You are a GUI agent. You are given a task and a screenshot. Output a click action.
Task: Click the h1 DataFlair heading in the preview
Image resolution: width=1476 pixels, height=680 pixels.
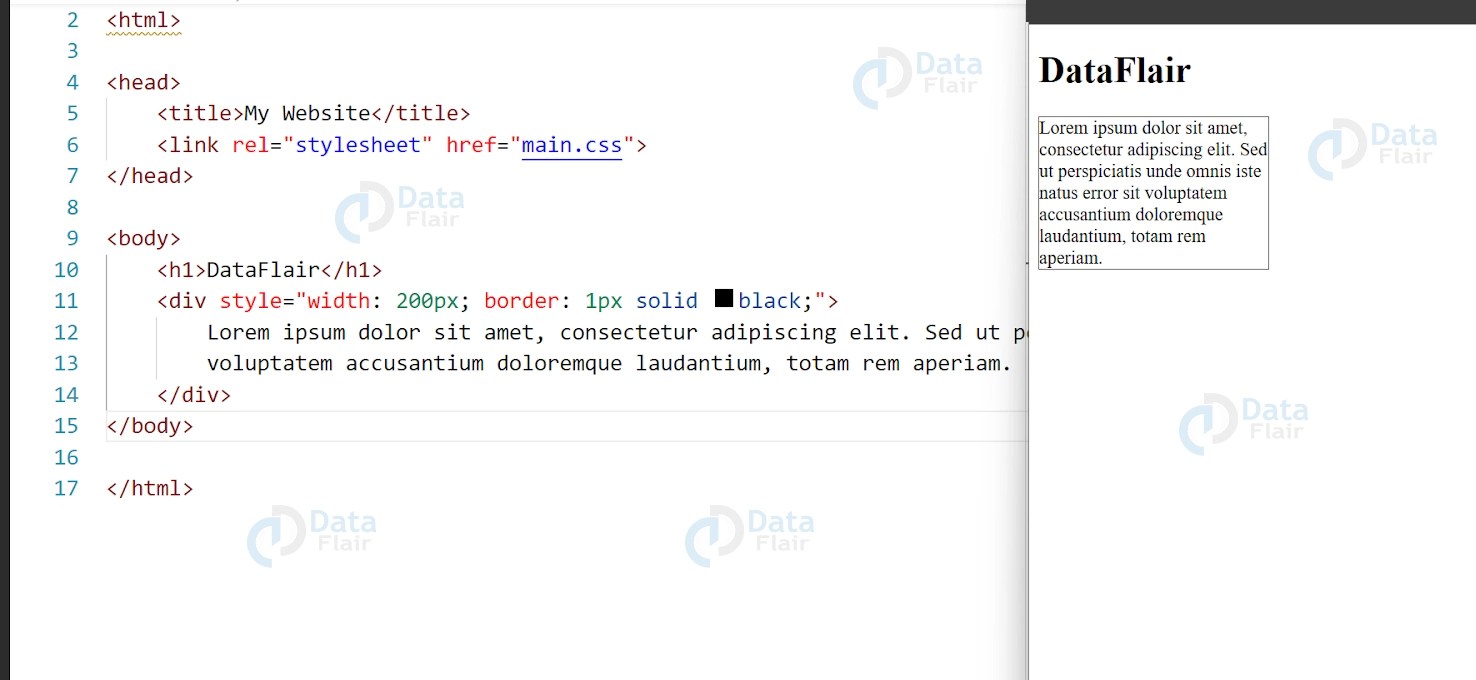click(x=1113, y=70)
